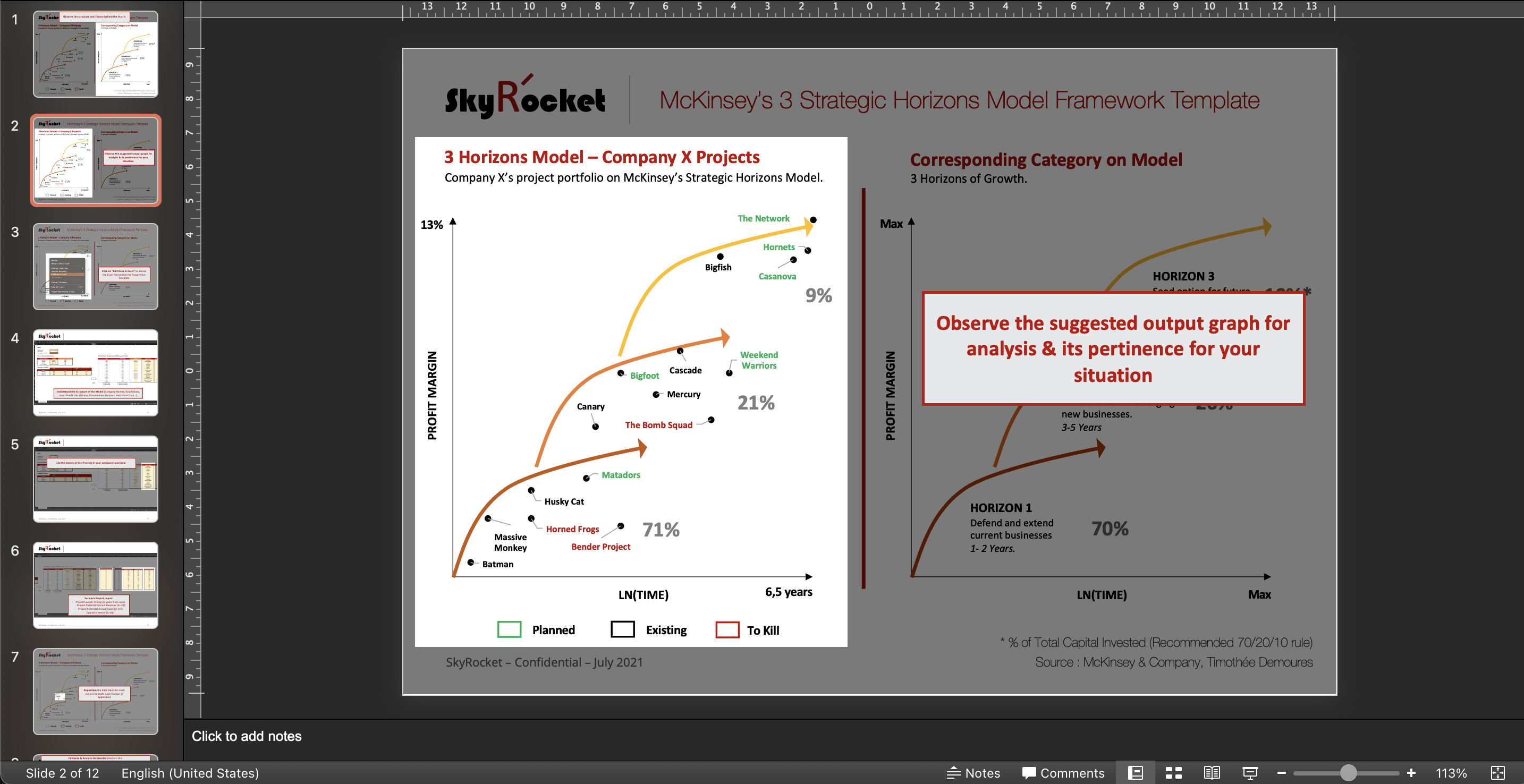Select the 'Husky Cat' chart label

point(564,501)
